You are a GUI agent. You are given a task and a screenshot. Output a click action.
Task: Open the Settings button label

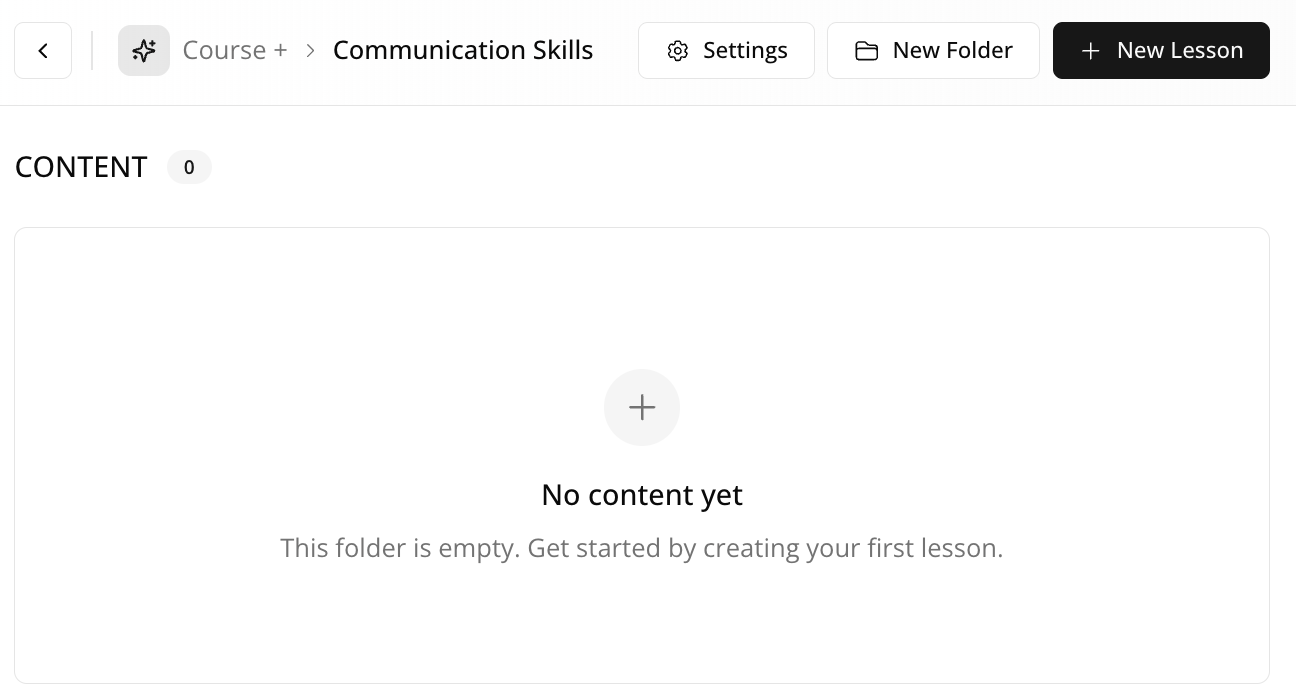click(745, 50)
